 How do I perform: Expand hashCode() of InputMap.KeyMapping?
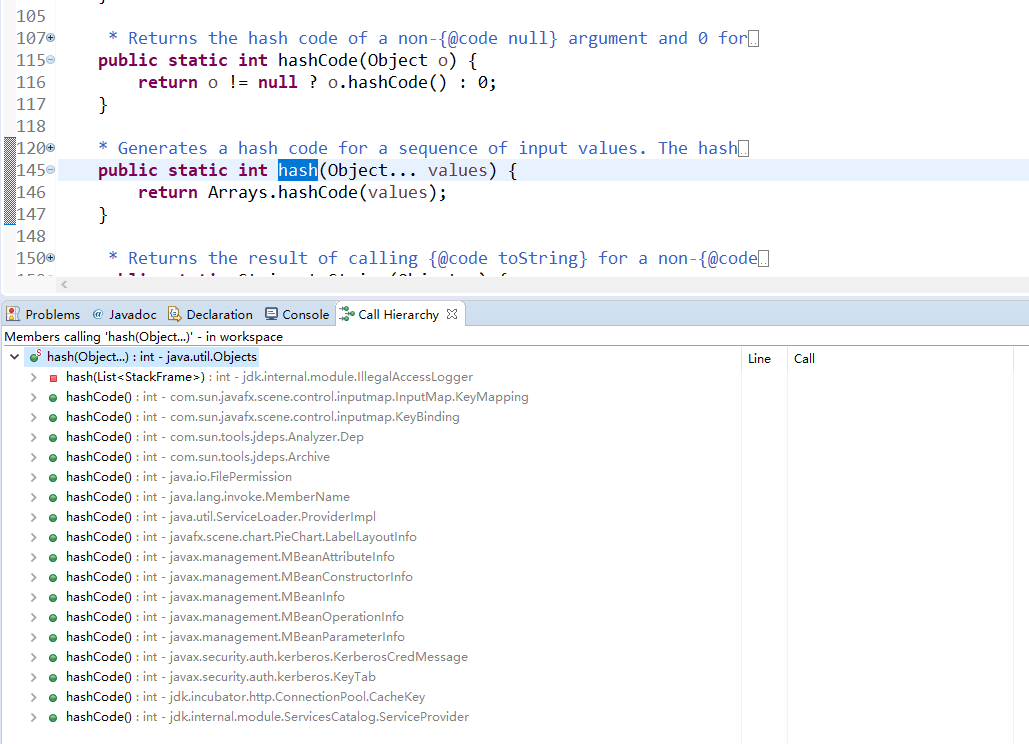coord(33,397)
